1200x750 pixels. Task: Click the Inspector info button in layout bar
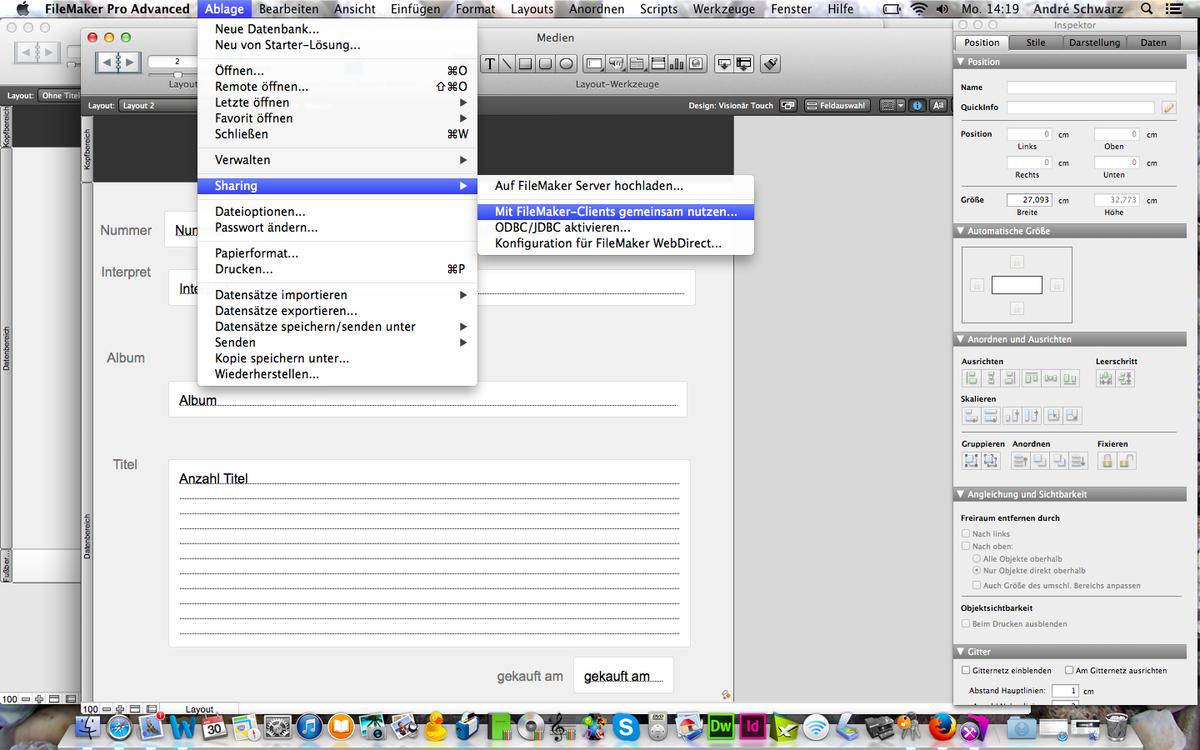pyautogui.click(x=918, y=105)
